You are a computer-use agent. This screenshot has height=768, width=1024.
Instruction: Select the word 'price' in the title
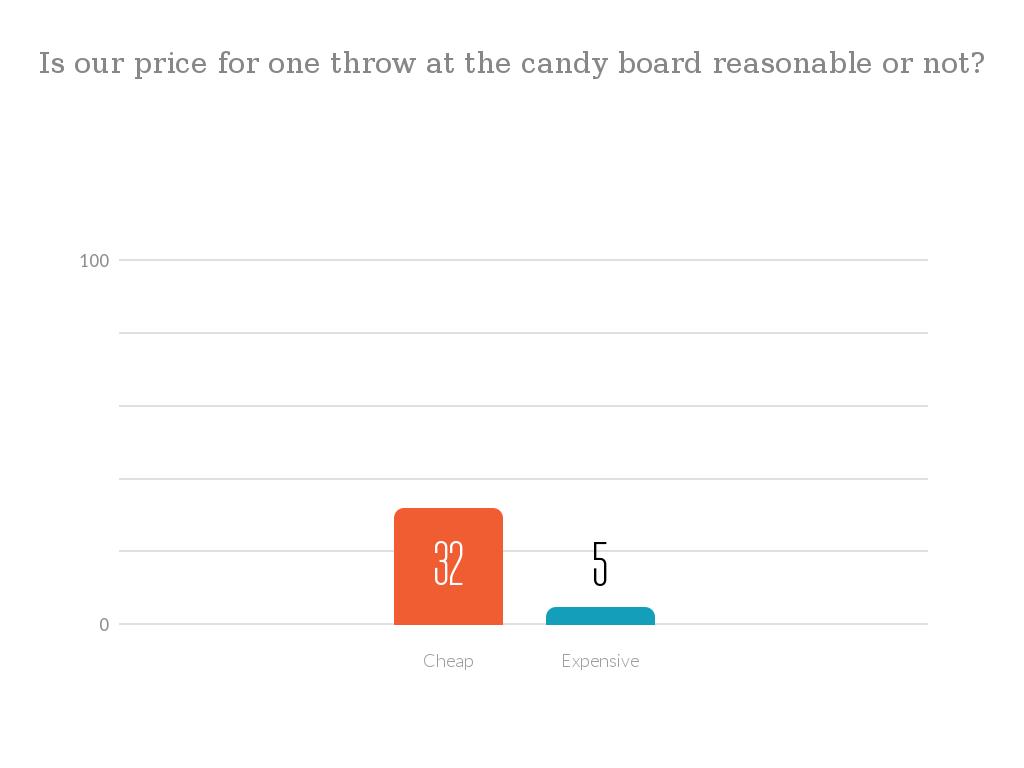(170, 65)
